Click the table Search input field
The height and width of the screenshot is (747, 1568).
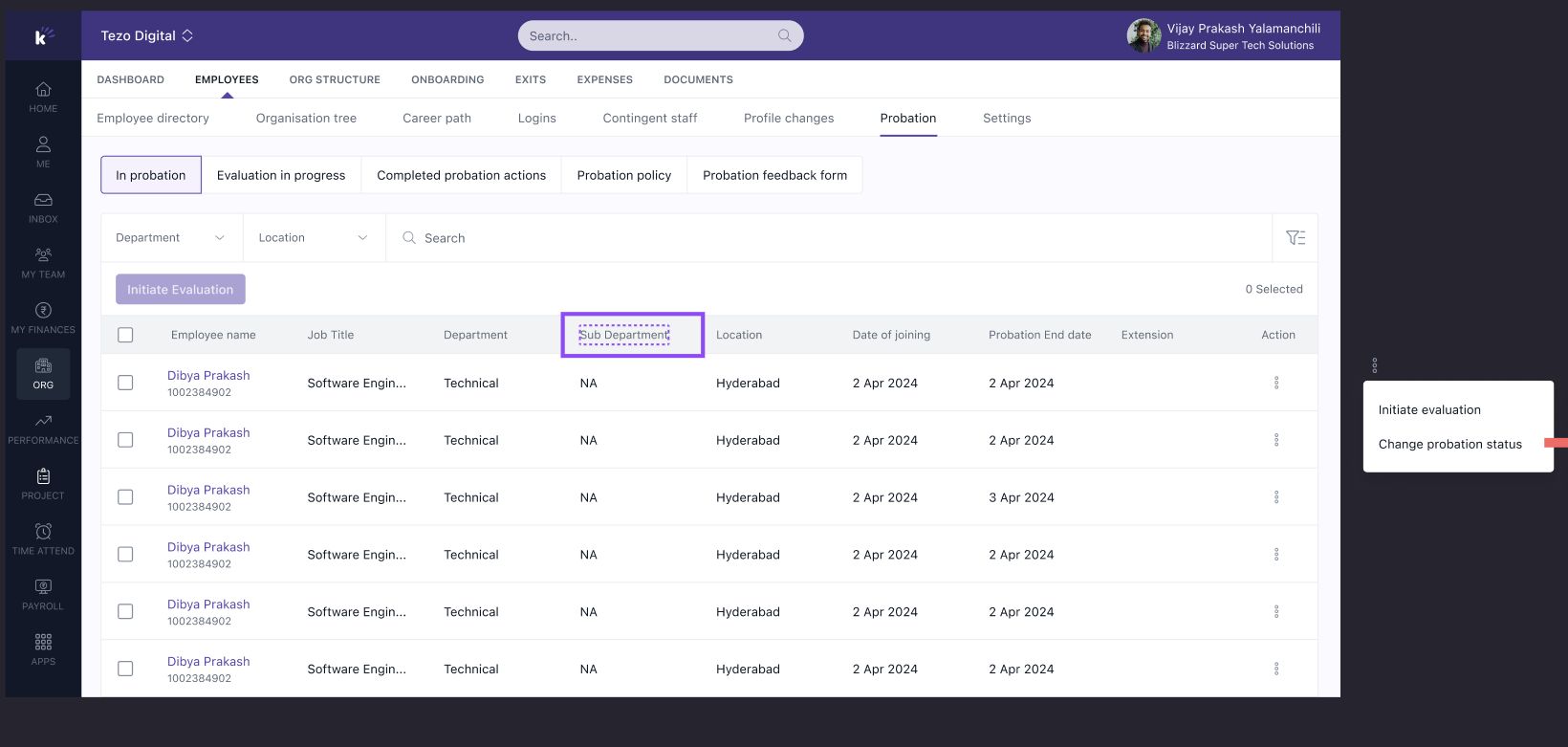[x=828, y=238]
